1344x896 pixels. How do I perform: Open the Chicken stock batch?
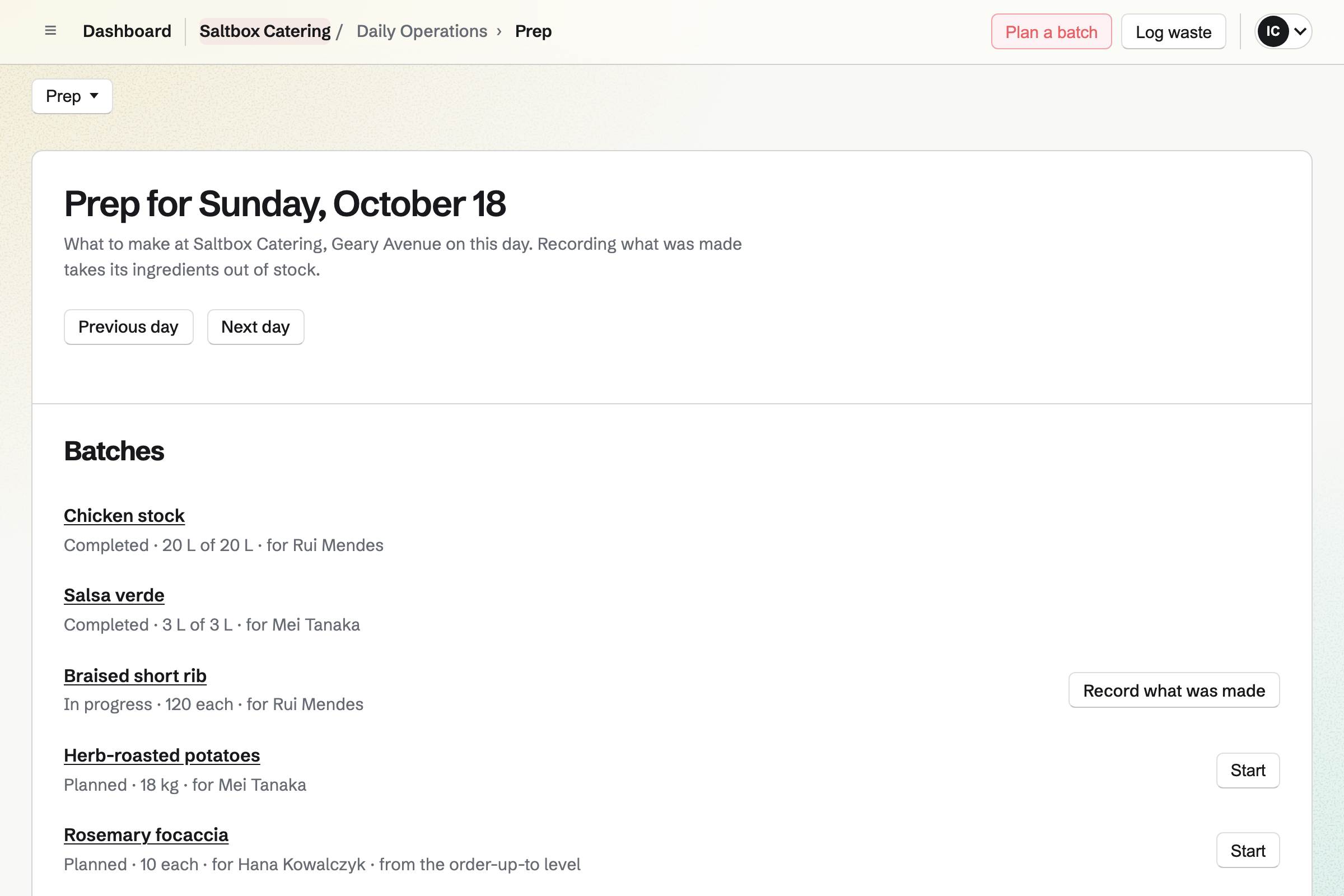pos(124,515)
